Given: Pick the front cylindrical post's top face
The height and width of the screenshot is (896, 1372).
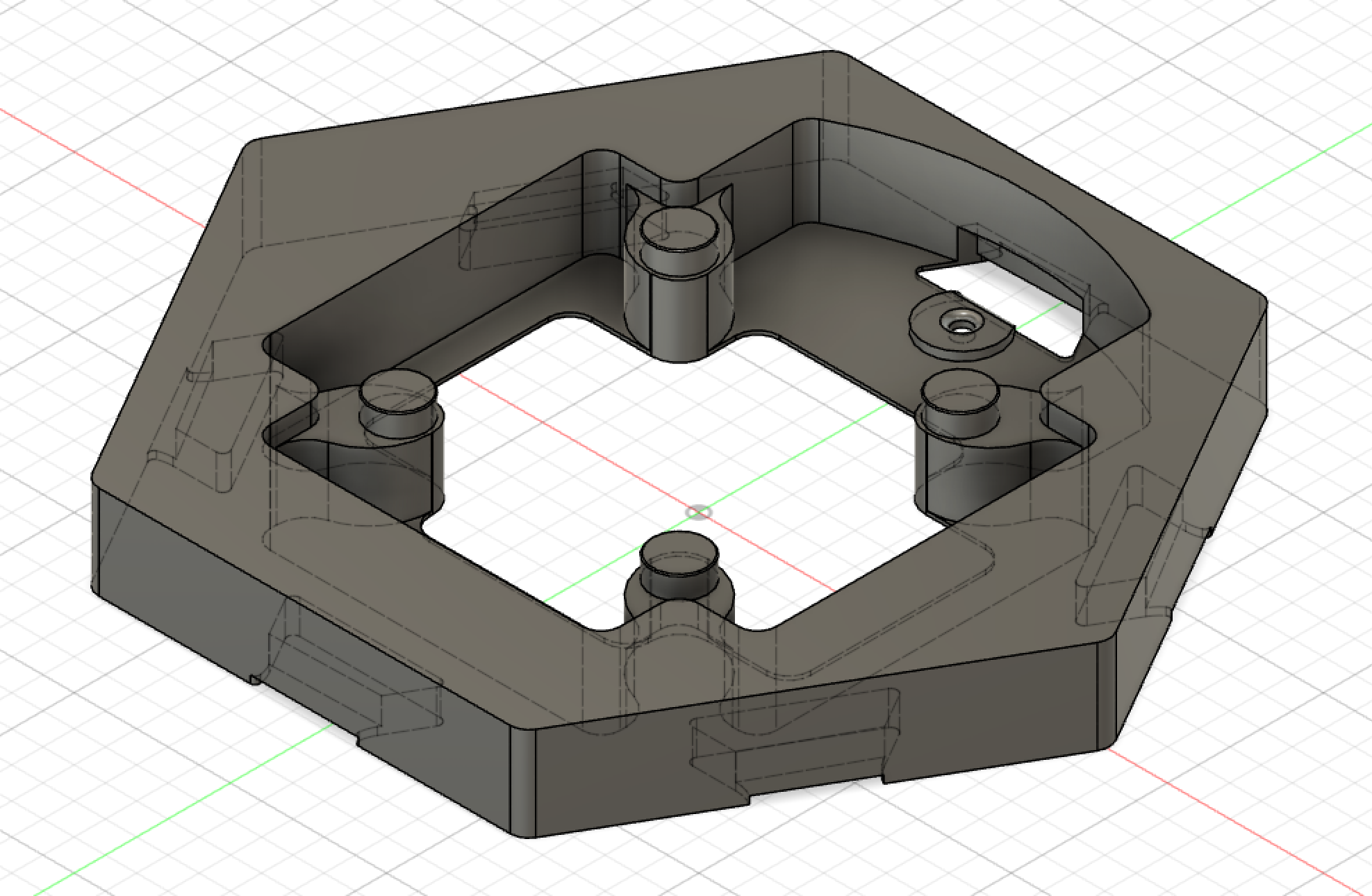Looking at the screenshot, I should click(x=680, y=554).
